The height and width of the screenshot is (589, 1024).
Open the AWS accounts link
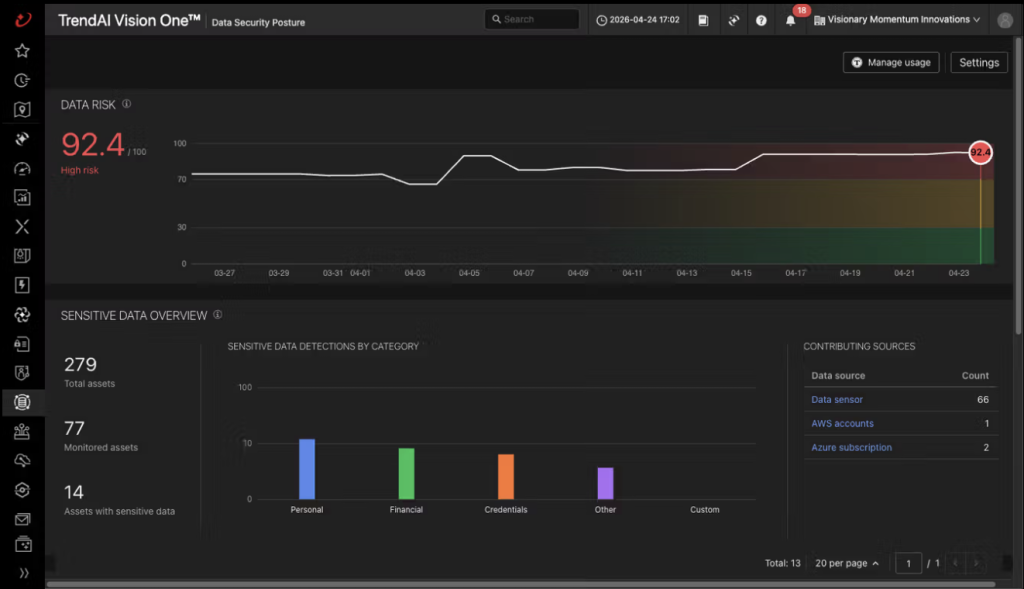(842, 424)
